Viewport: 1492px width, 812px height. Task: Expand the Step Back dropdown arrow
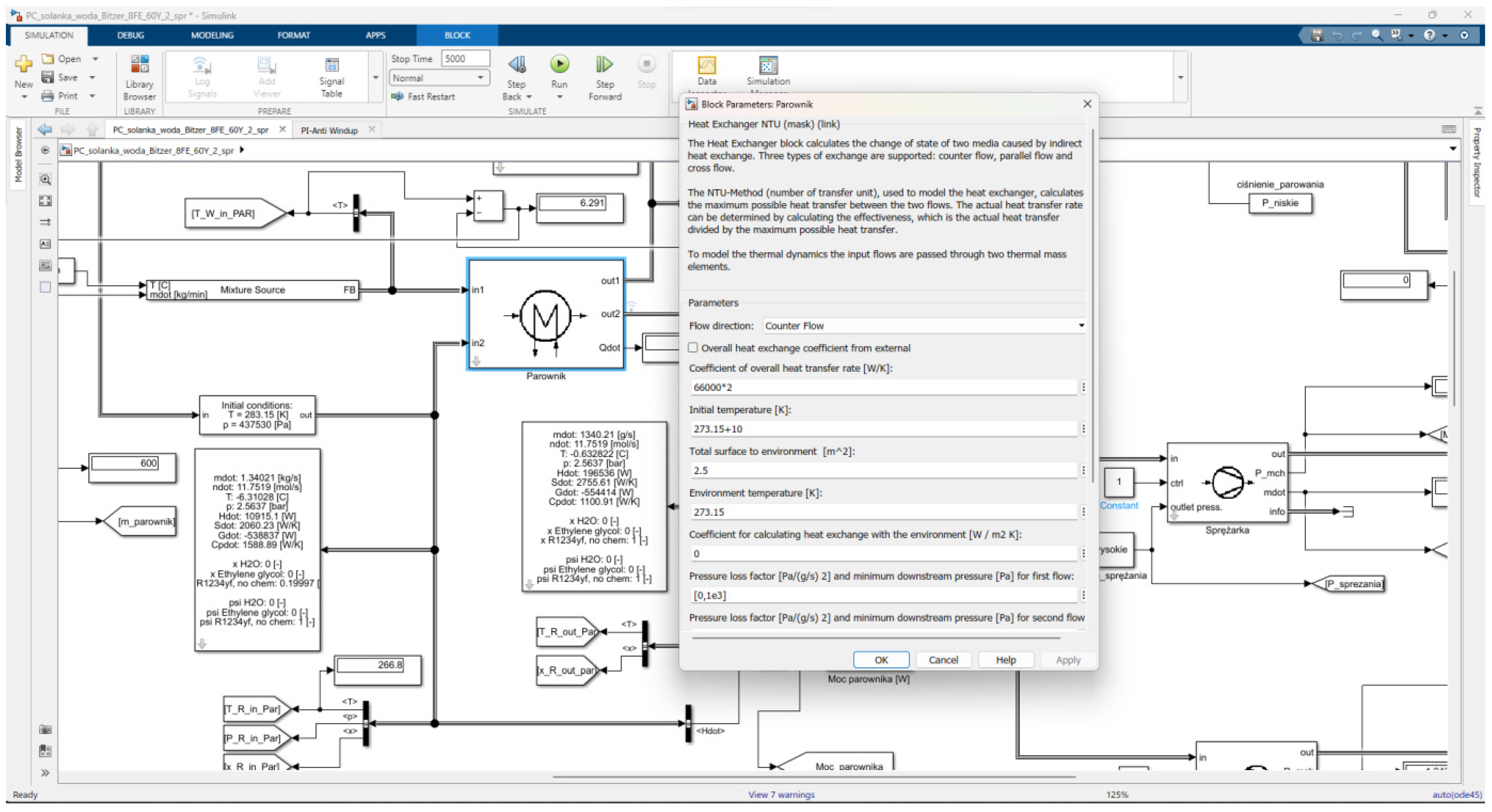click(529, 97)
